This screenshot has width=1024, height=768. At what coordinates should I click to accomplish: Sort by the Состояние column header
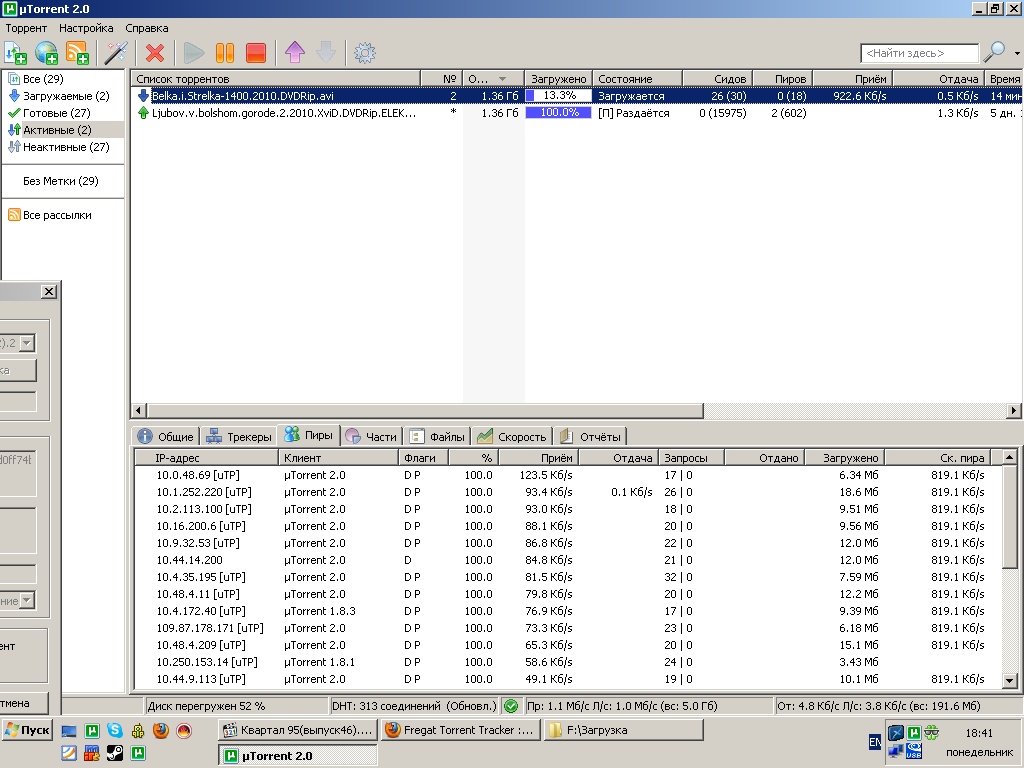click(637, 79)
